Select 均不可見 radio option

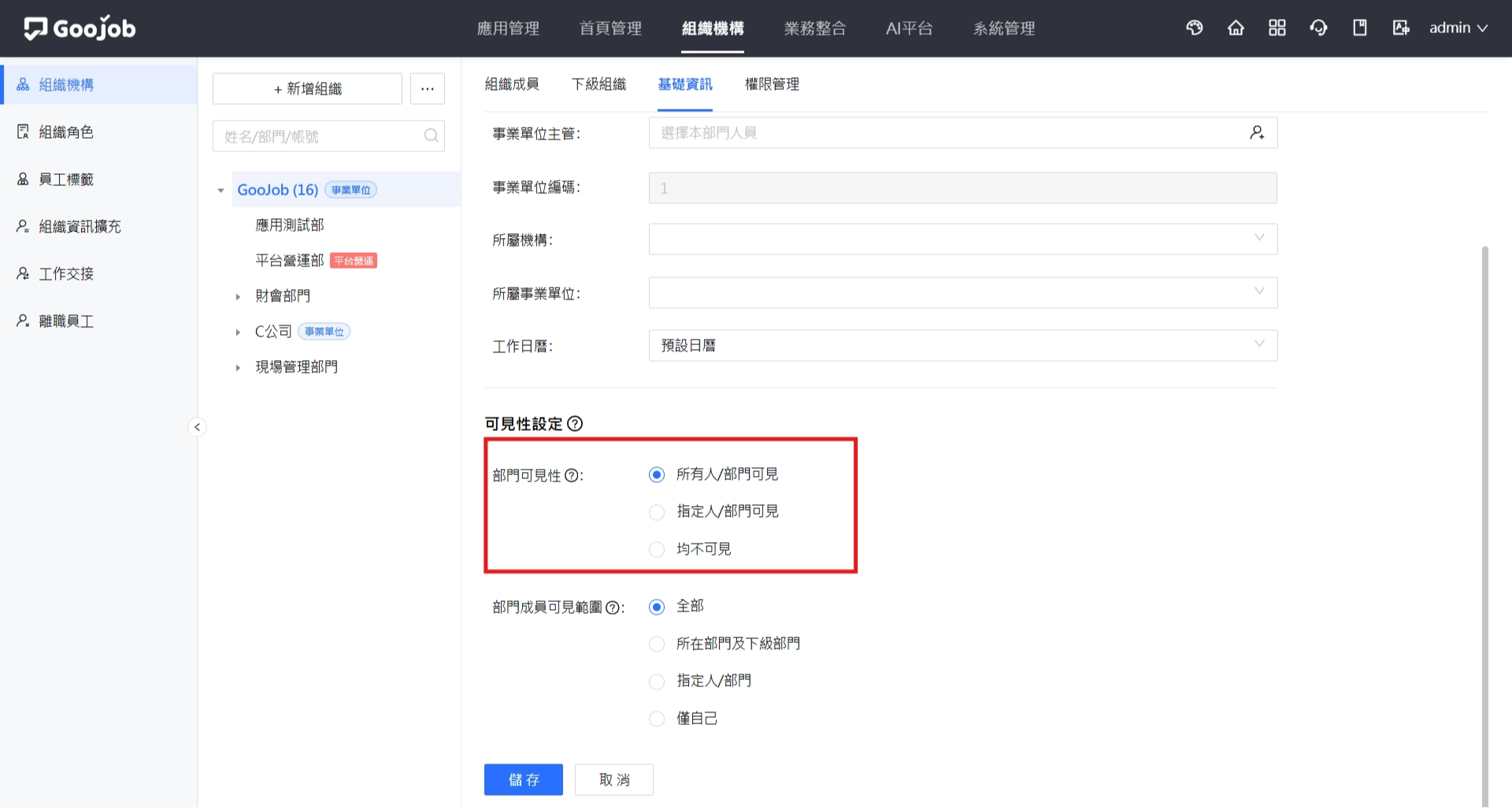pyautogui.click(x=657, y=549)
